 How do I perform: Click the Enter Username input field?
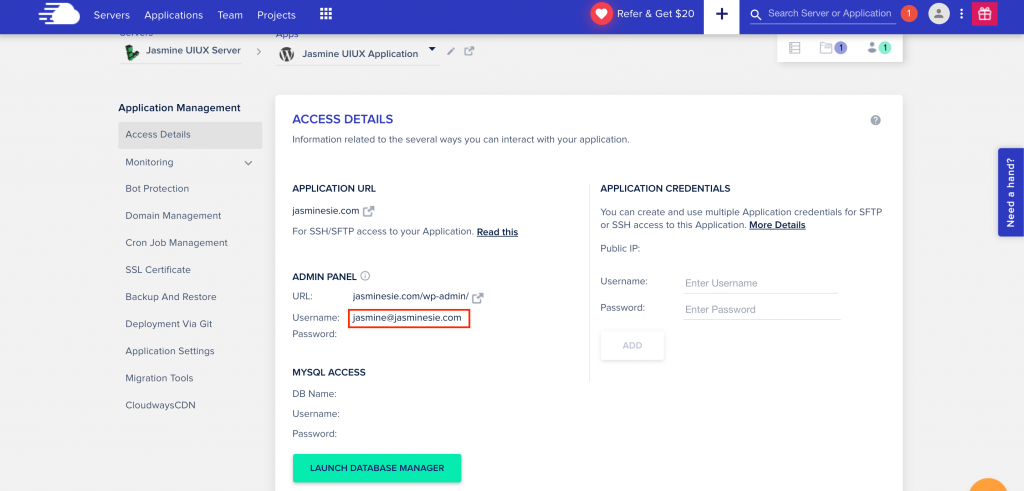(761, 283)
